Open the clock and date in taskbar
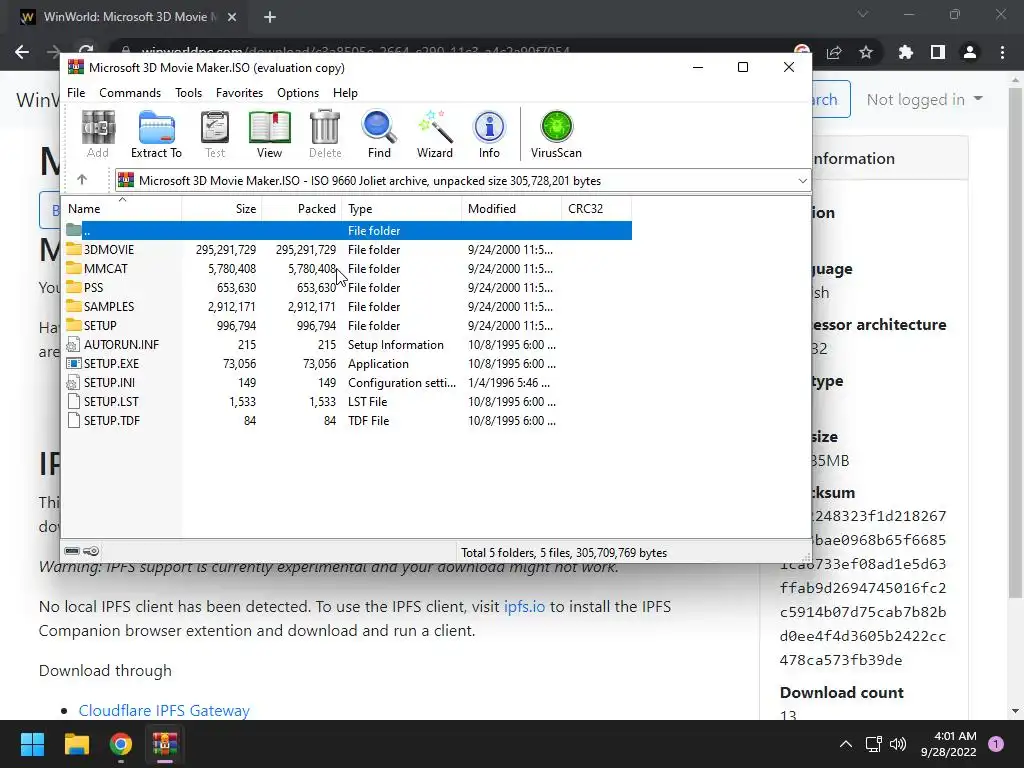This screenshot has width=1024, height=768. coord(948,744)
